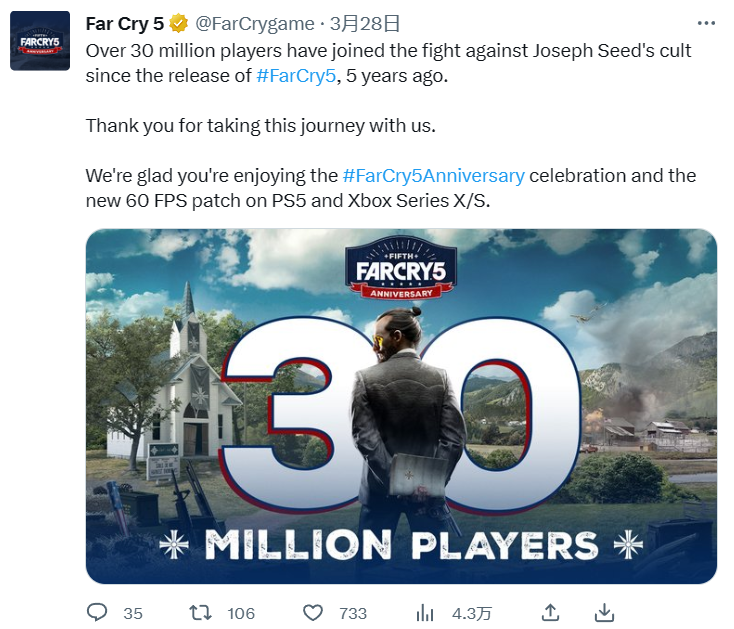
Task: Click the retweet arrows icon
Action: (x=200, y=613)
